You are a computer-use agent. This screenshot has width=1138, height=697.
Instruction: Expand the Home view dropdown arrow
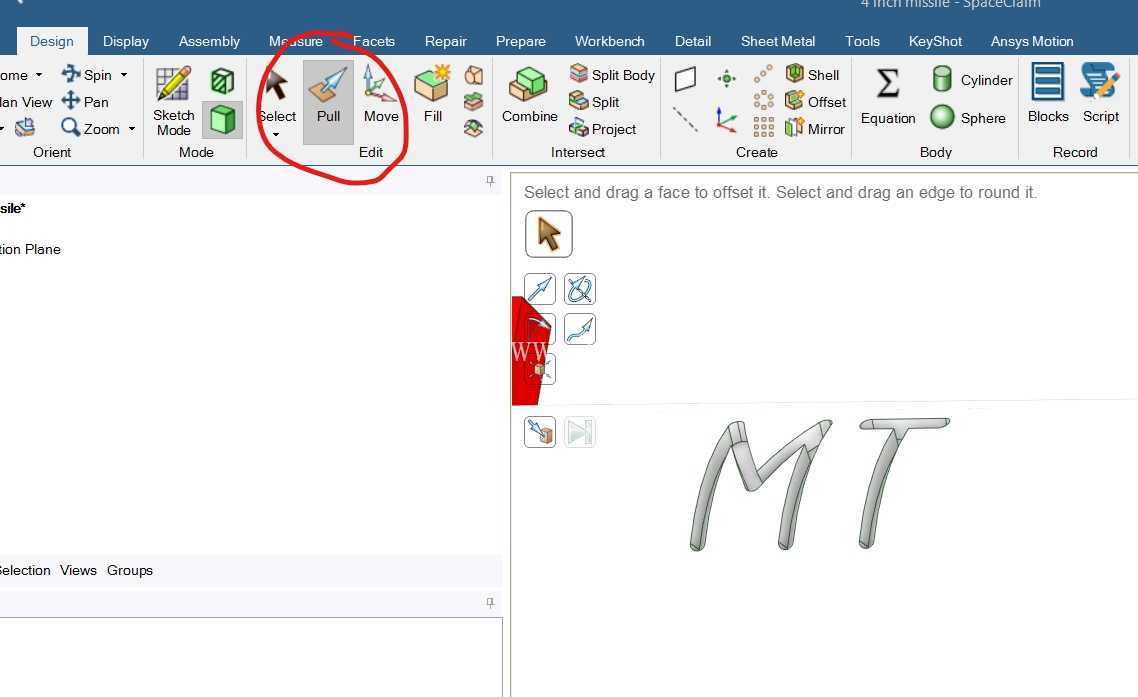pyautogui.click(x=39, y=75)
